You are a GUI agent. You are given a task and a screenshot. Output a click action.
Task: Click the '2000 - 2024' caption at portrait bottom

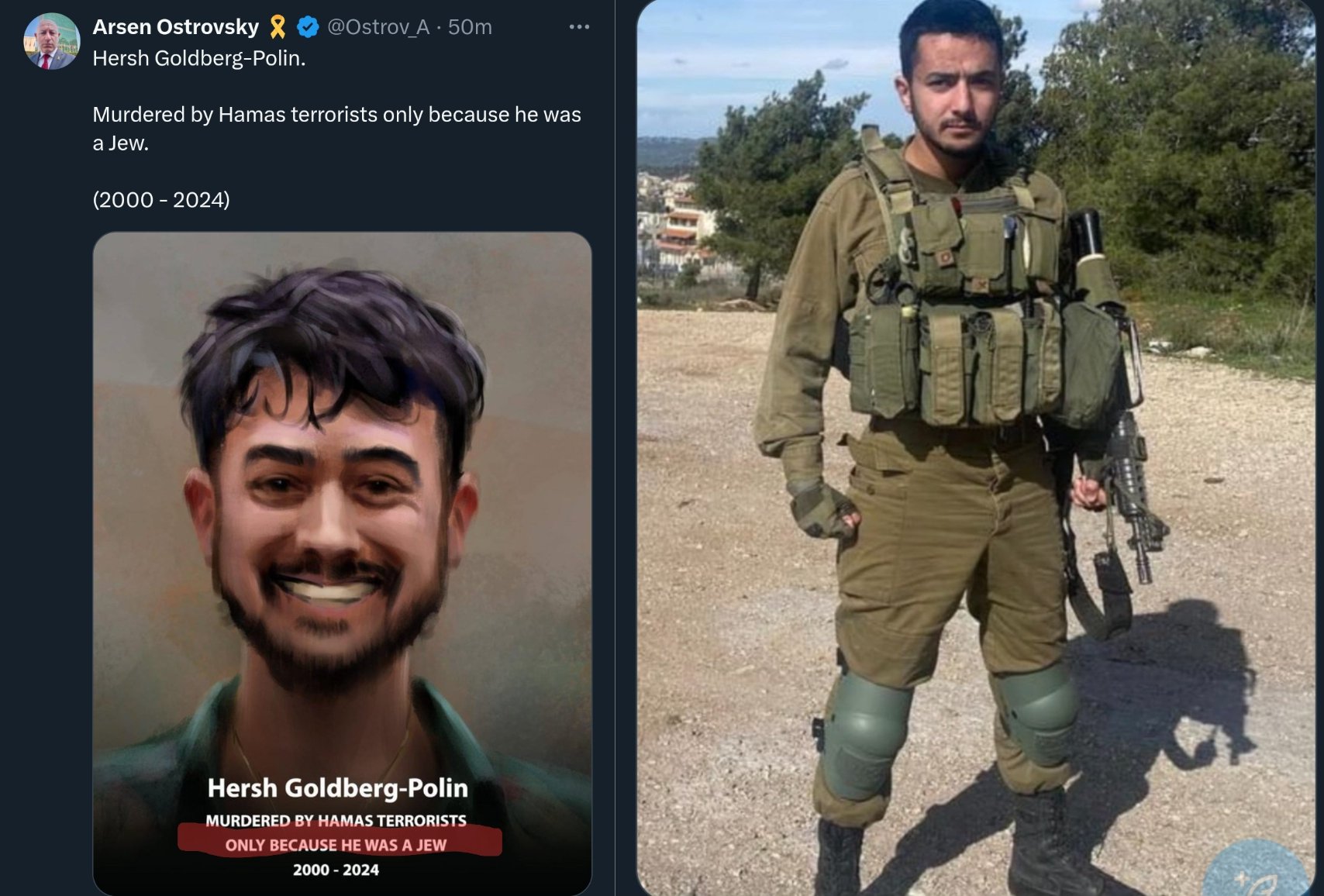[x=336, y=870]
